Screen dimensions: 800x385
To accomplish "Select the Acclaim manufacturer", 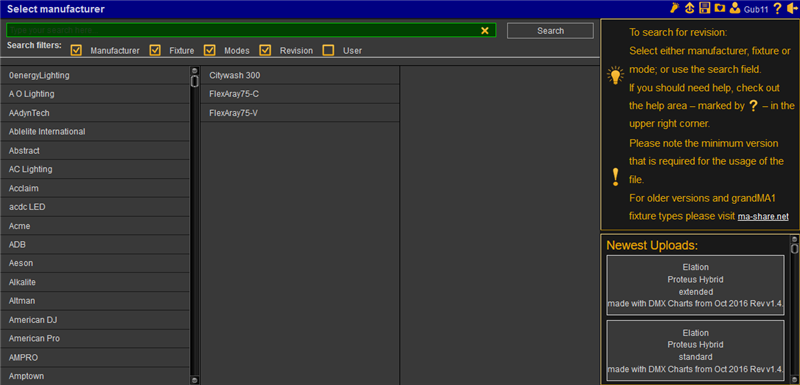I will coord(95,188).
